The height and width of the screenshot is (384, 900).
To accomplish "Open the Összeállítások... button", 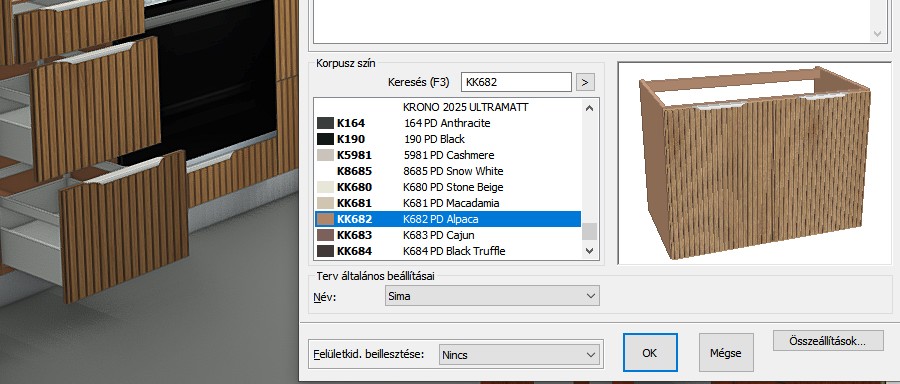I will point(827,341).
